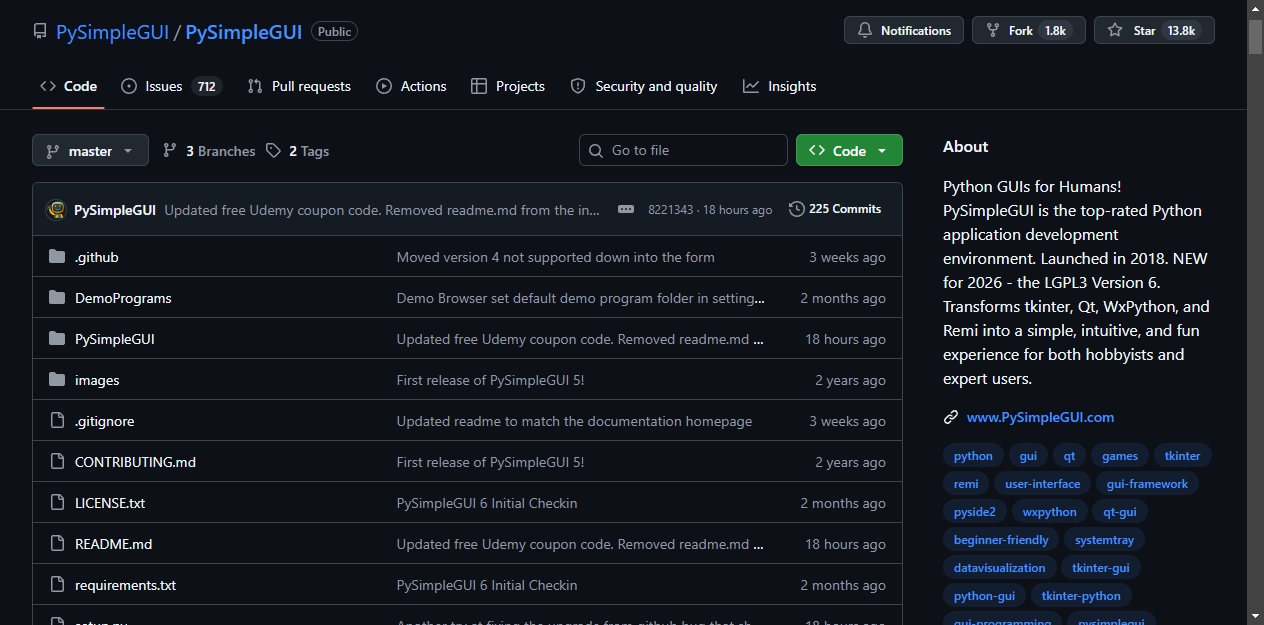Click the git branch icon on master button

[x=53, y=151]
